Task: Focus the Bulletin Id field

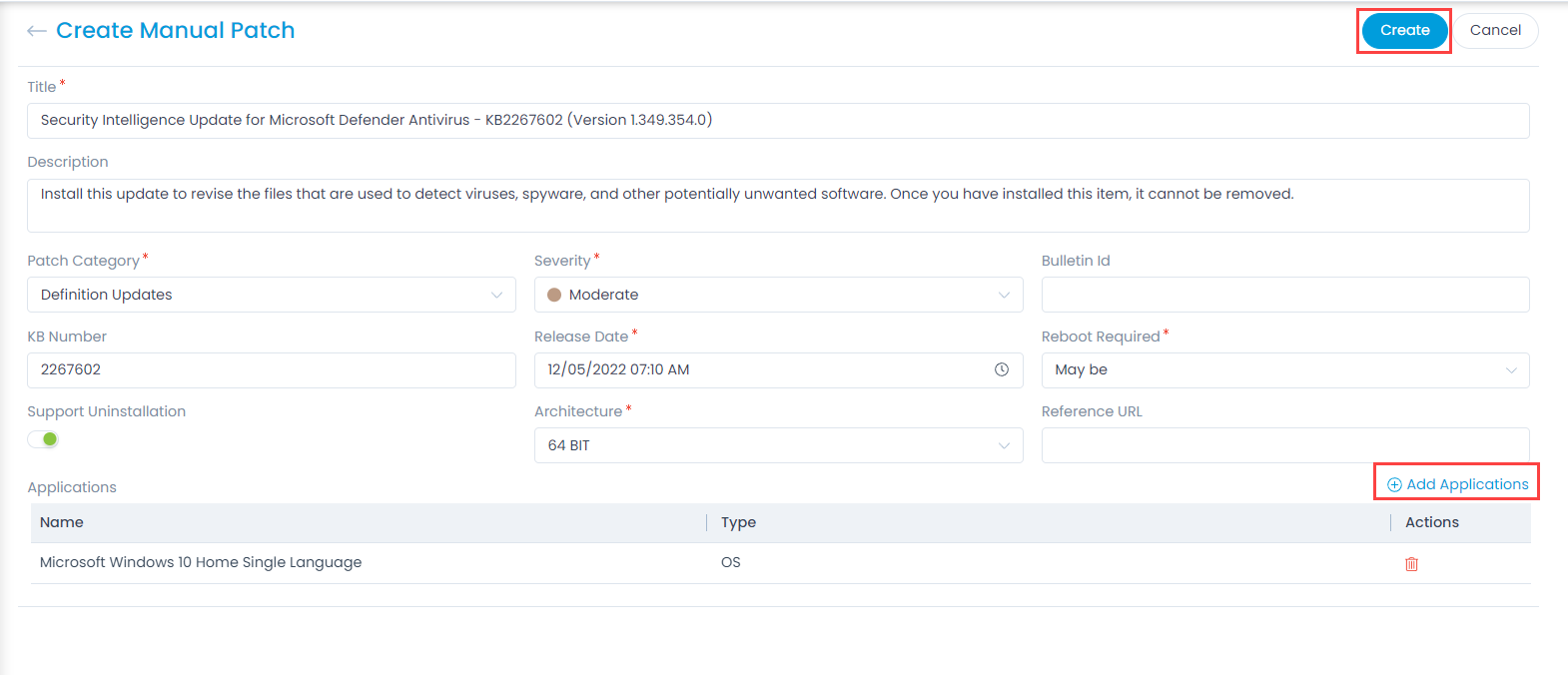Action: pos(1285,295)
